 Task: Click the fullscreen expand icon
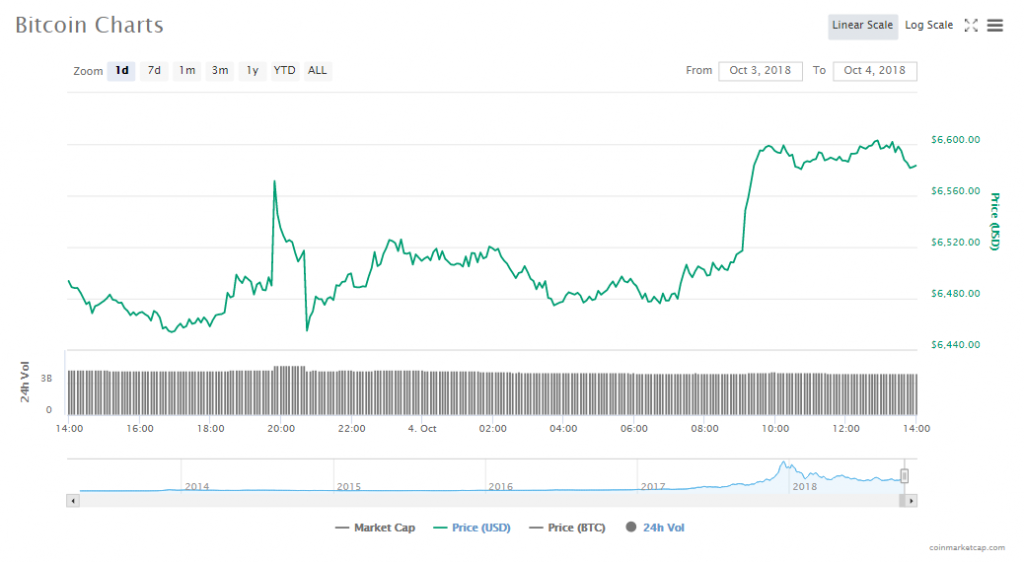click(971, 26)
